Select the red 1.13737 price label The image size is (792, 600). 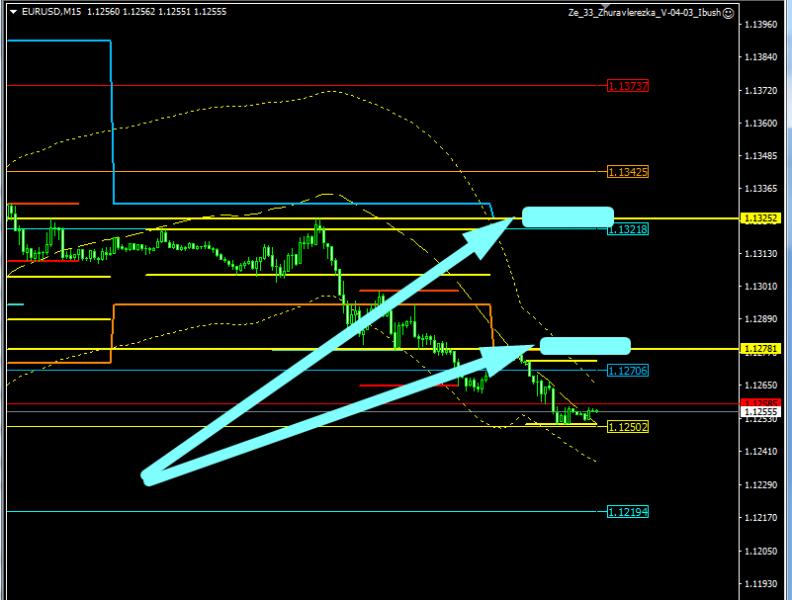628,86
